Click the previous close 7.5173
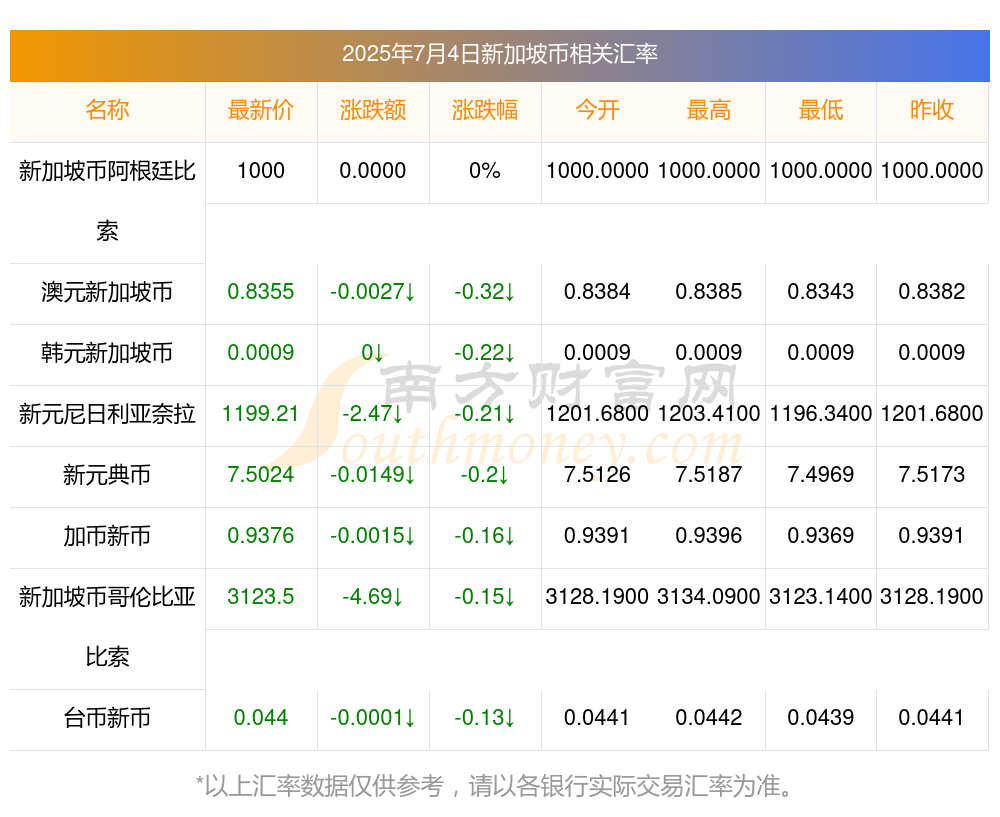This screenshot has width=1000, height=817. click(932, 475)
